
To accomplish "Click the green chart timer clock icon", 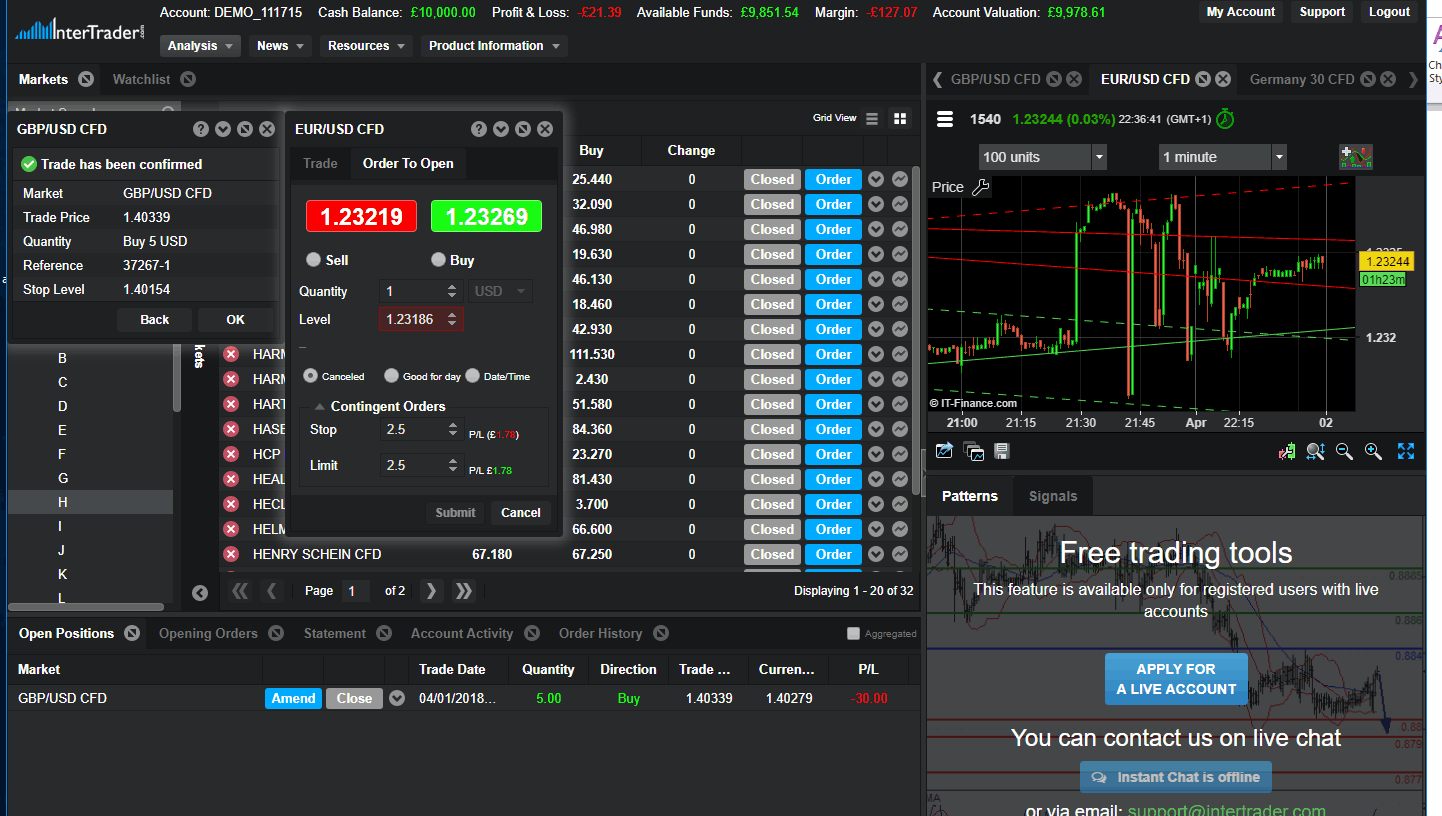I will (1225, 119).
